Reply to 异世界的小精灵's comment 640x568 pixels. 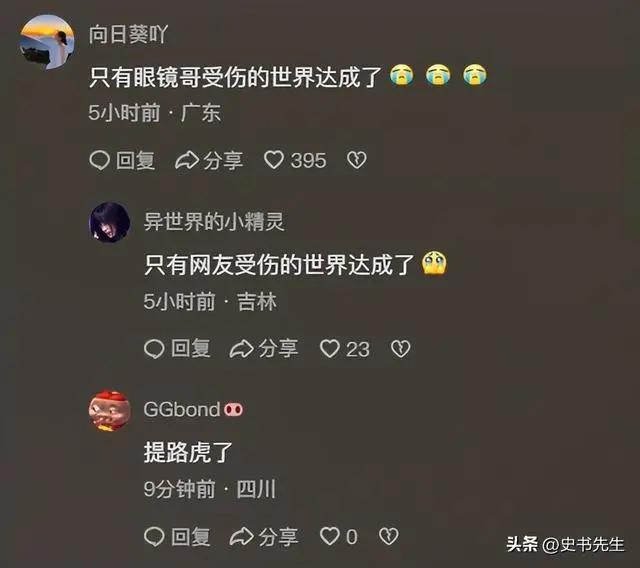pos(178,349)
